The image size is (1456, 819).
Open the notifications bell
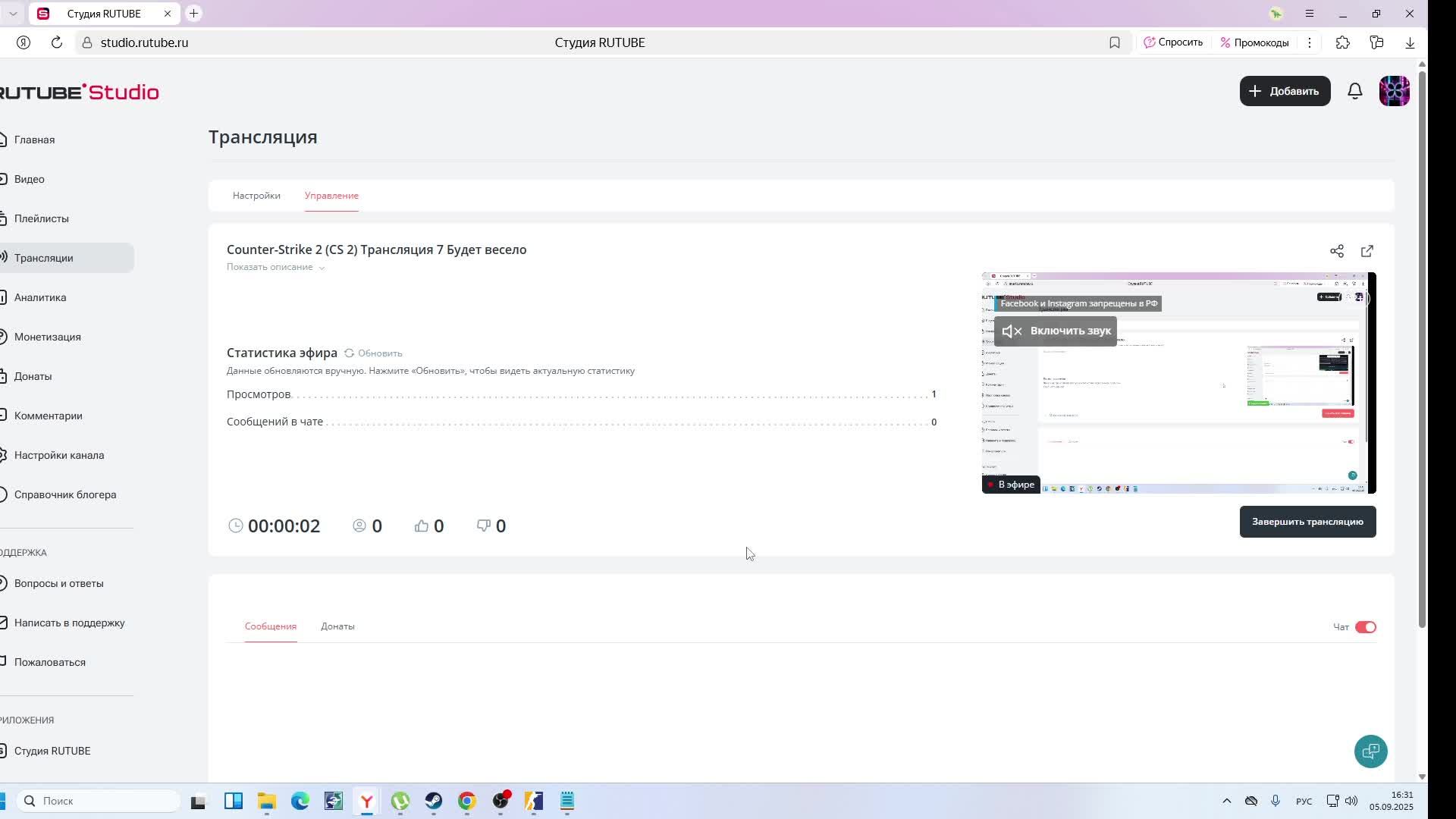(1354, 91)
